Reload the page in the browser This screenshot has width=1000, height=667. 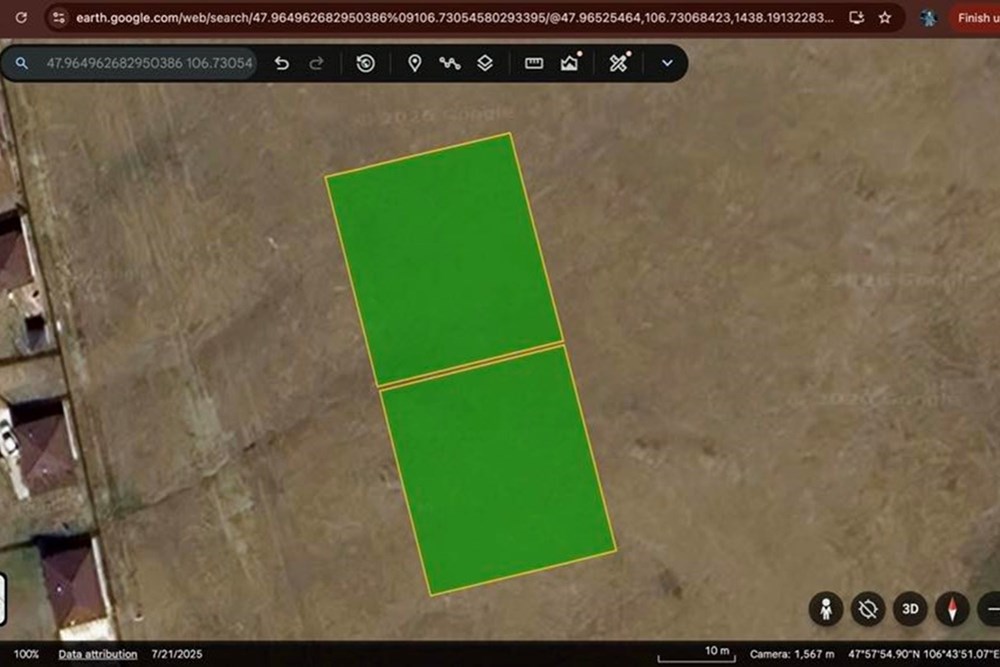point(21,18)
